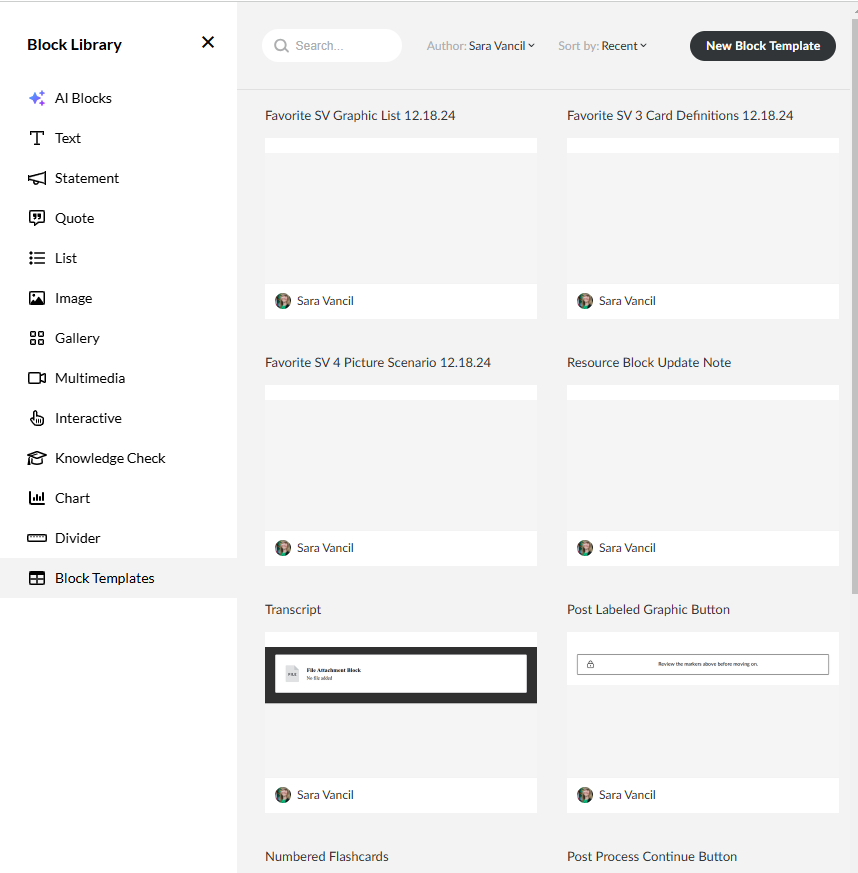Select the Gallery grid icon
The width and height of the screenshot is (858, 873).
pos(37,338)
